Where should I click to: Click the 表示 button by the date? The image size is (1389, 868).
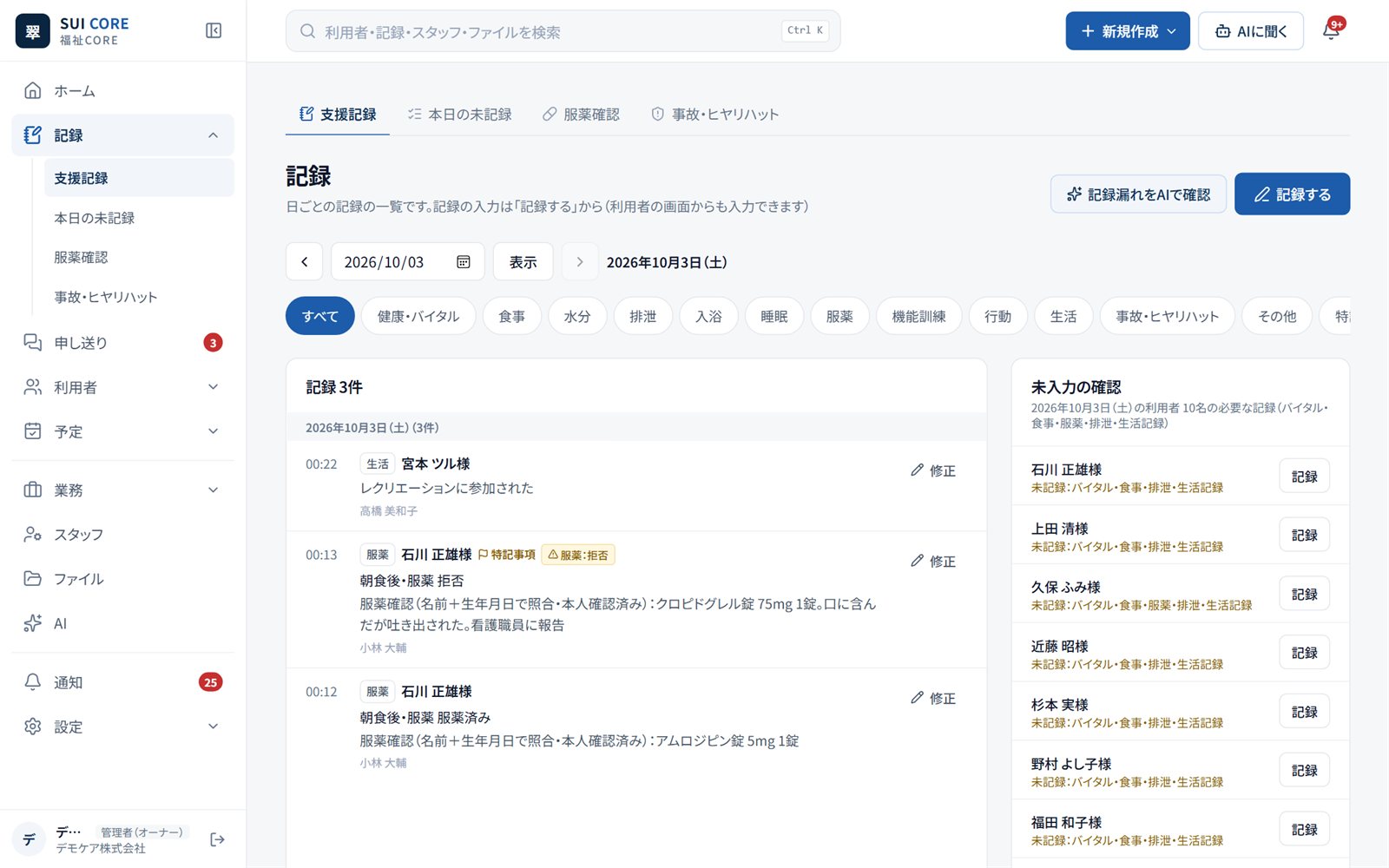click(x=523, y=262)
